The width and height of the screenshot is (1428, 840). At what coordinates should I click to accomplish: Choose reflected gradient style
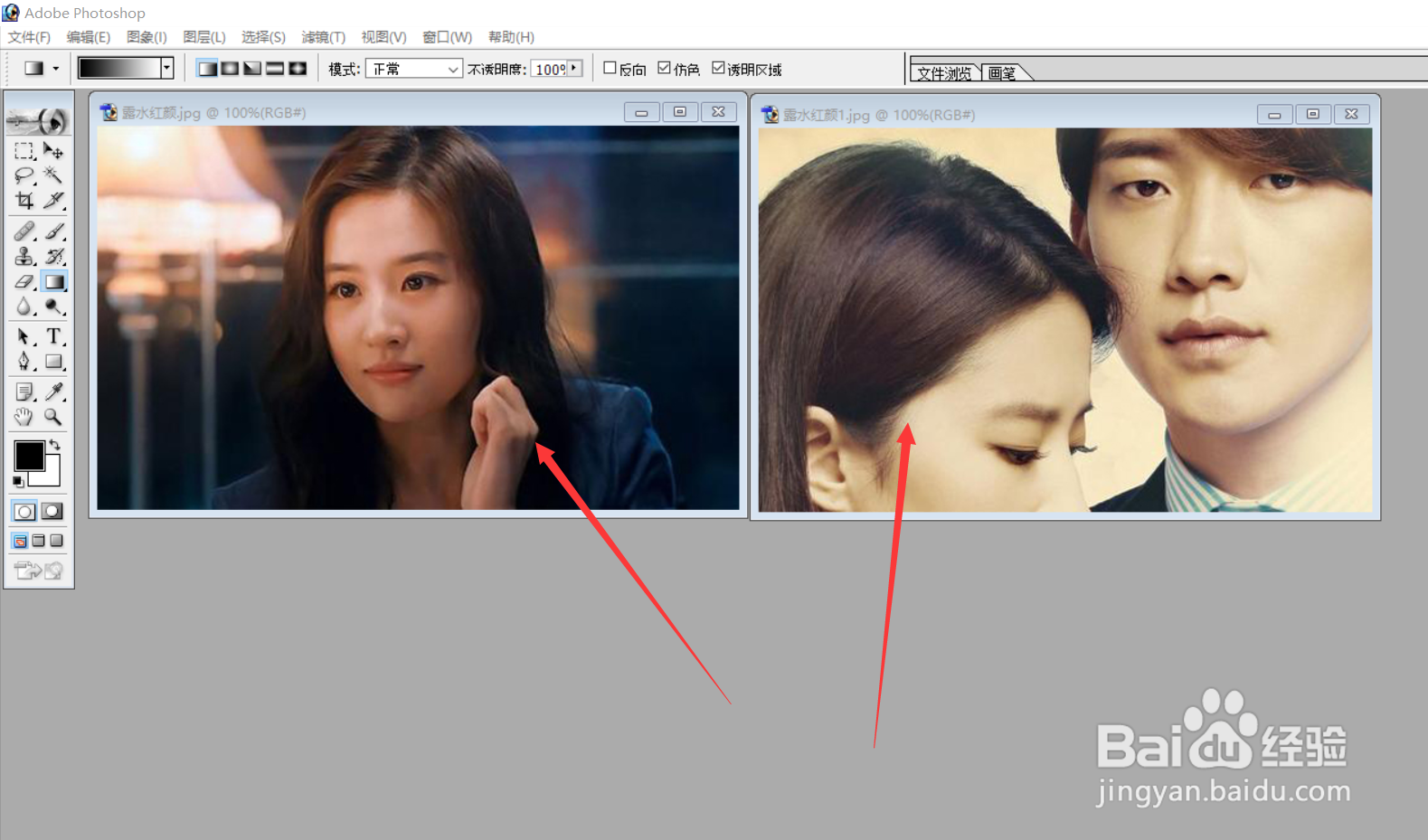coord(275,69)
